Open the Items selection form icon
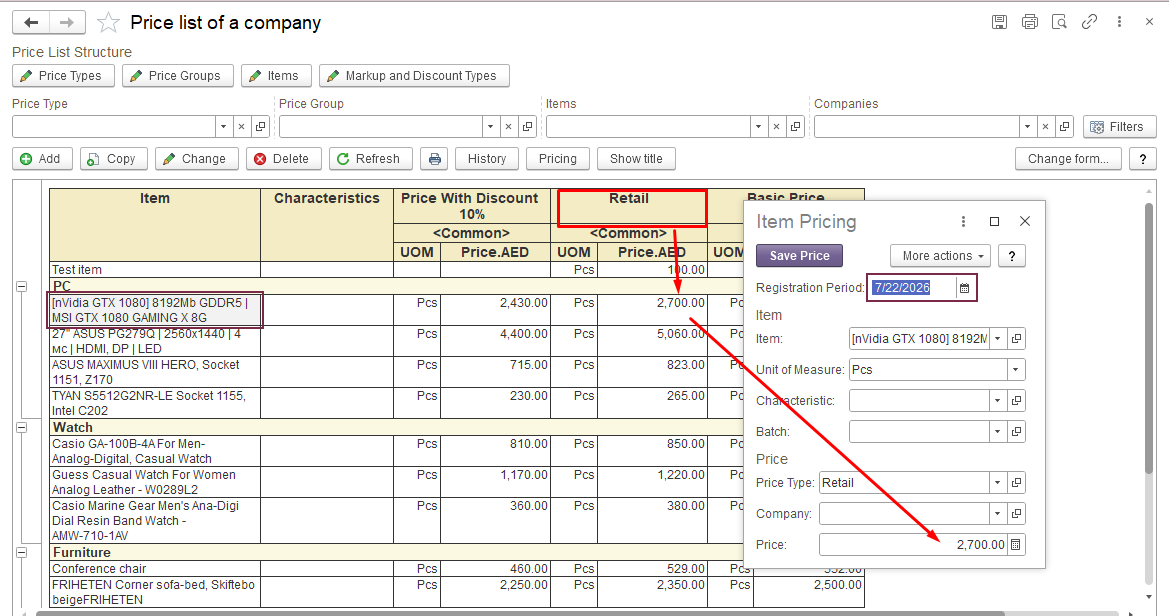This screenshot has height=616, width=1169. 795,127
